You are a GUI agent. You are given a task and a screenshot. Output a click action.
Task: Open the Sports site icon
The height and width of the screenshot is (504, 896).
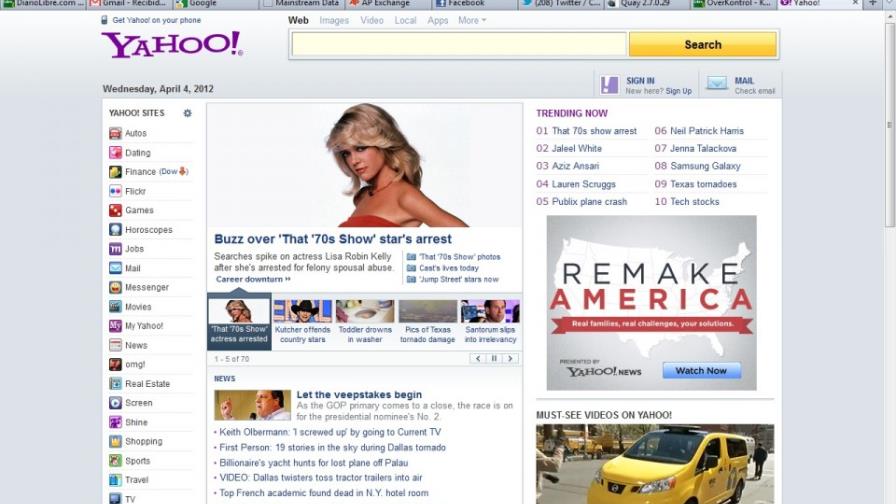coord(115,461)
